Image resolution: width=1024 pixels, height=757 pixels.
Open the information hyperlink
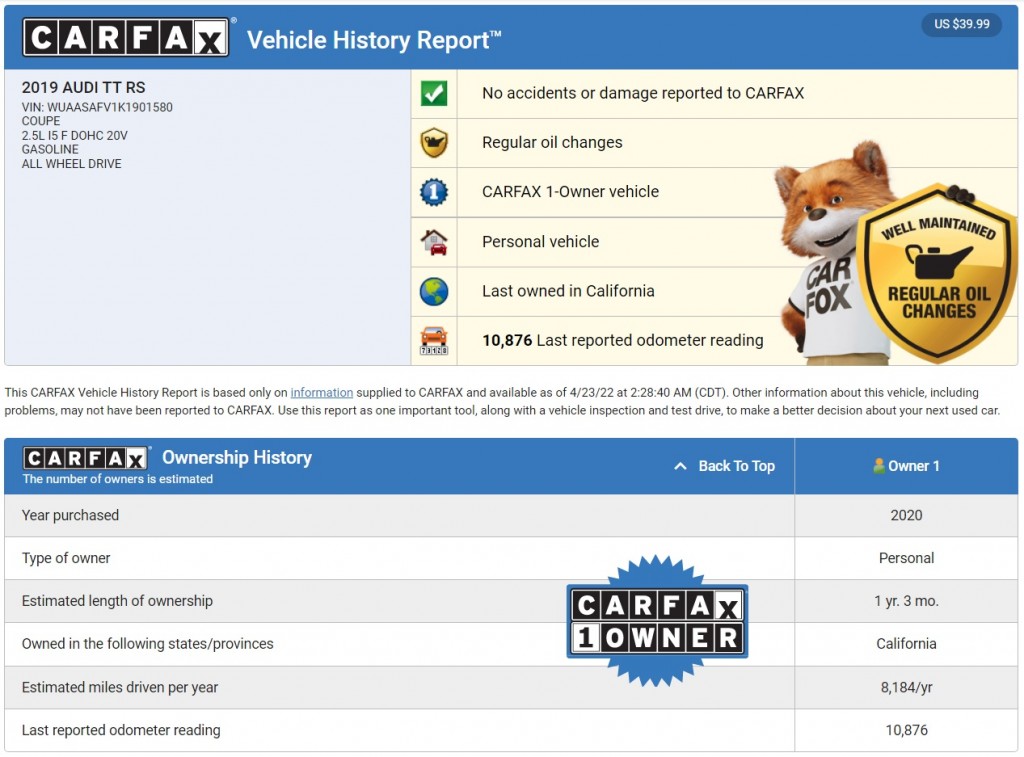coord(321,393)
